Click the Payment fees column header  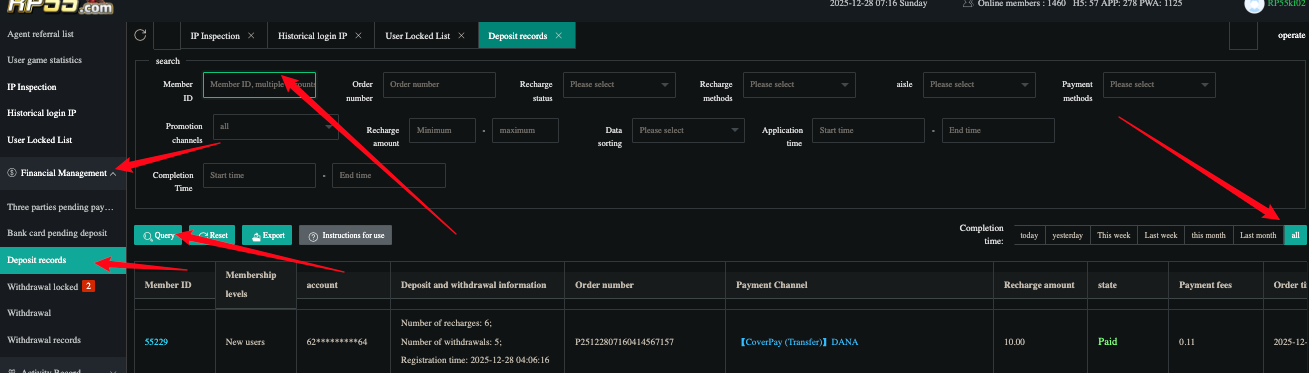pyautogui.click(x=1205, y=285)
